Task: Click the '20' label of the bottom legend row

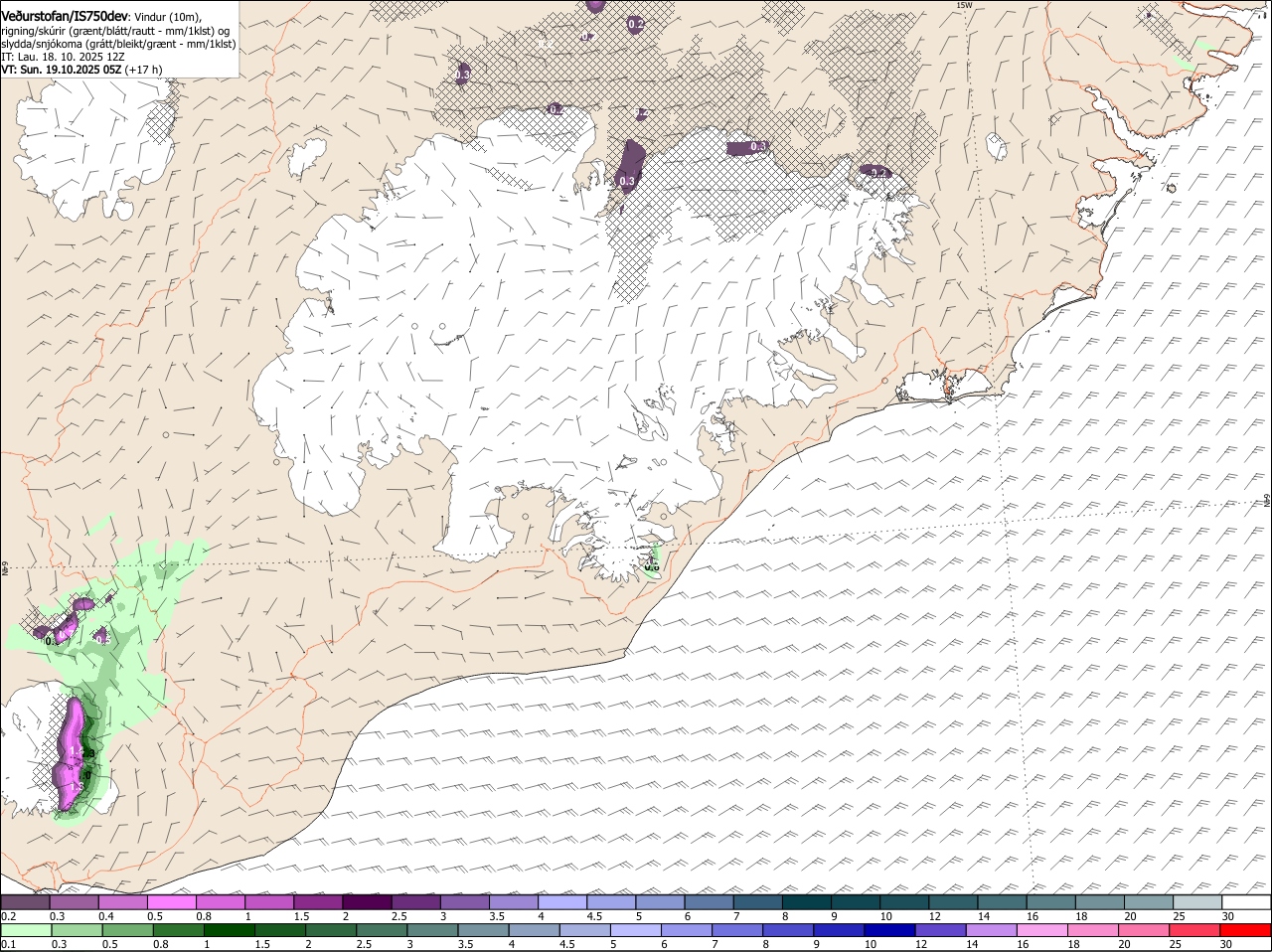Action: tap(1124, 944)
